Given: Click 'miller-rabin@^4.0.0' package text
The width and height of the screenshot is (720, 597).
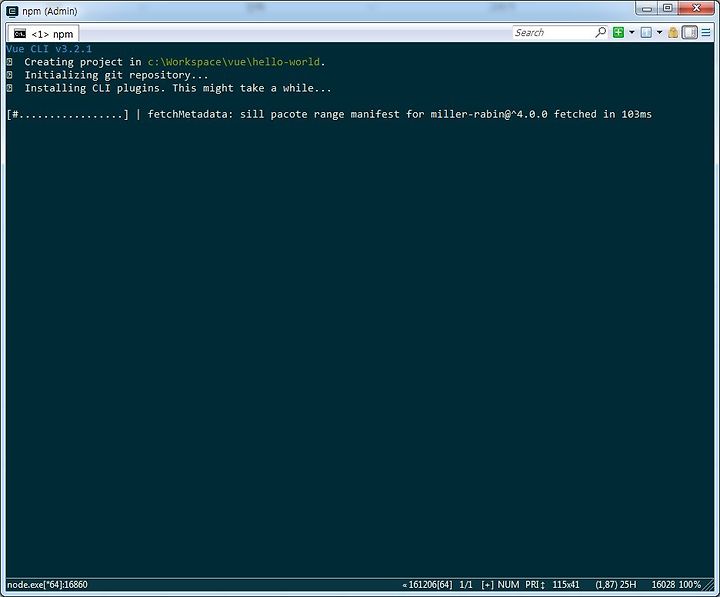Looking at the screenshot, I should (489, 114).
